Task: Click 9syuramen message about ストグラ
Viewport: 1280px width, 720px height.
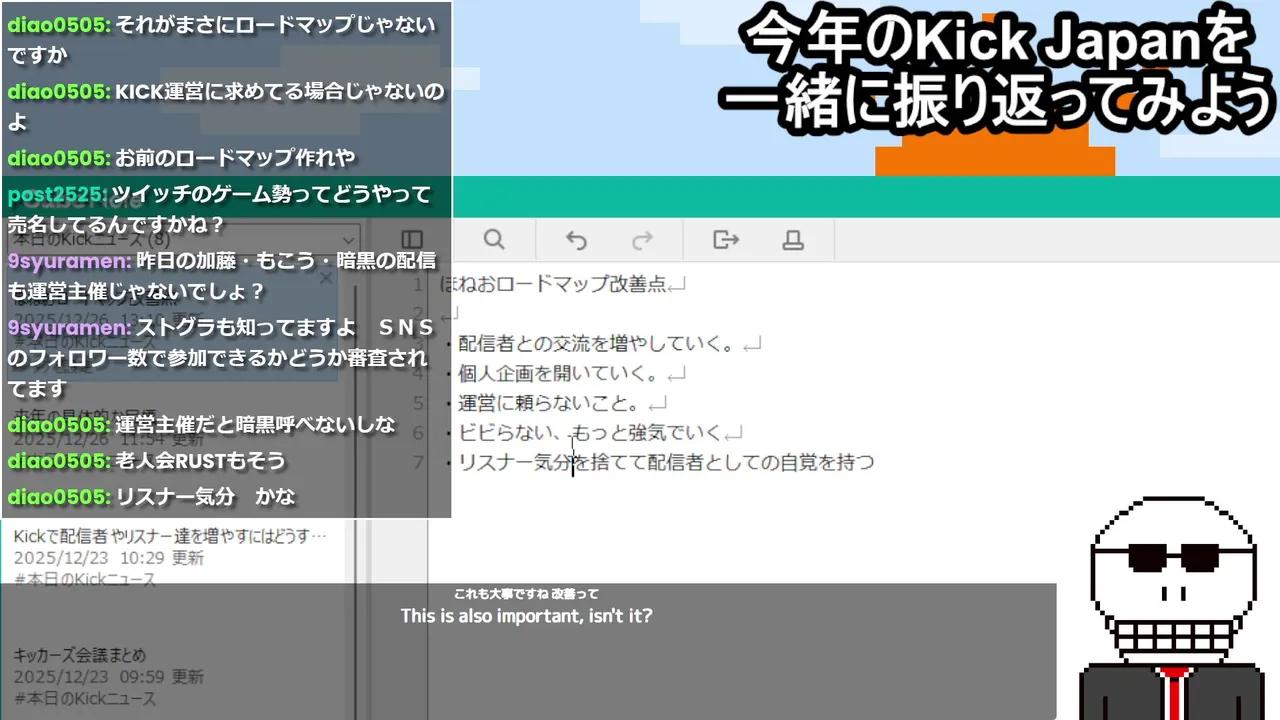Action: click(222, 357)
